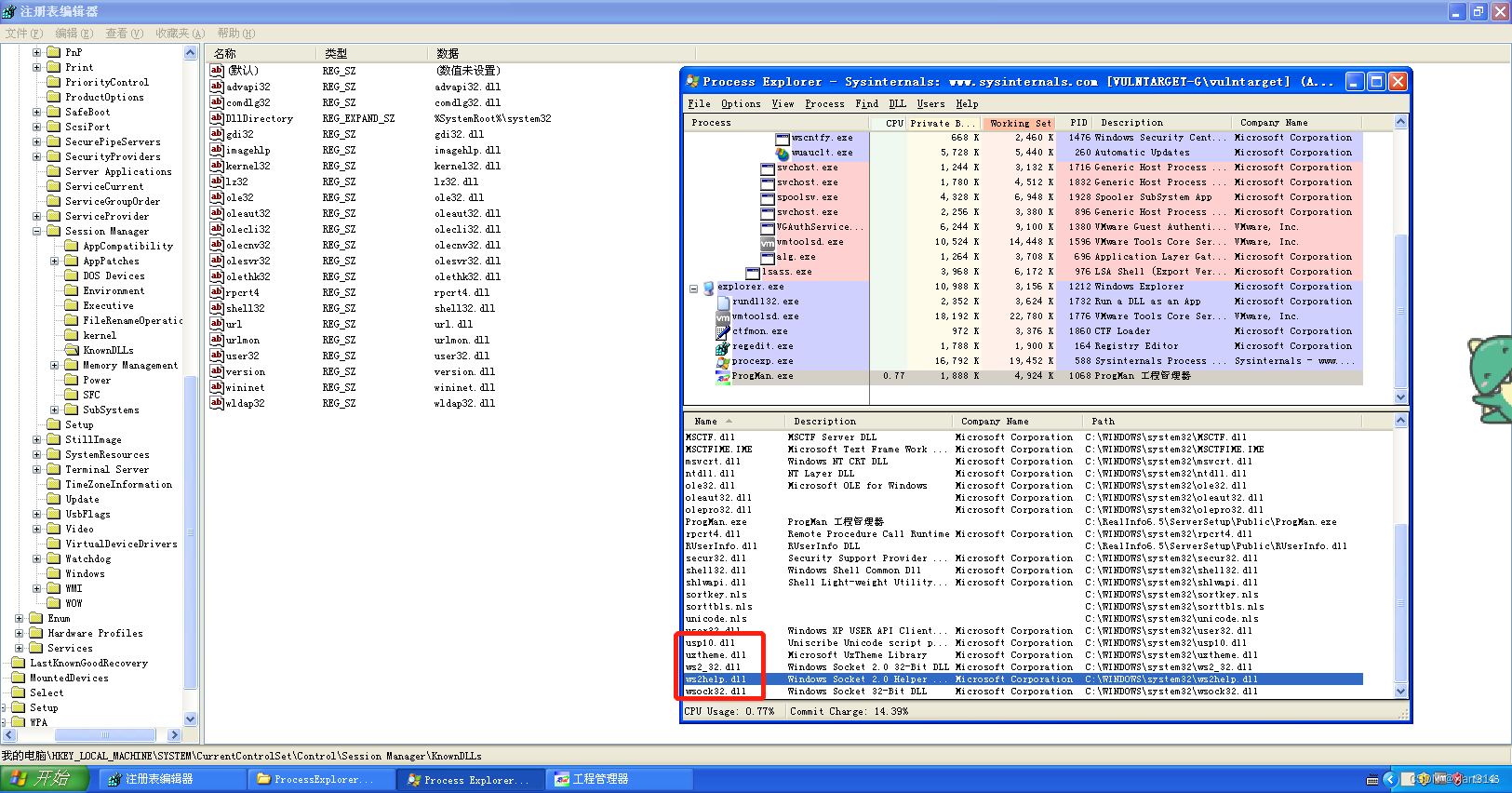Select the lsass.exe process icon
The width and height of the screenshot is (1512, 793).
pyautogui.click(x=753, y=272)
